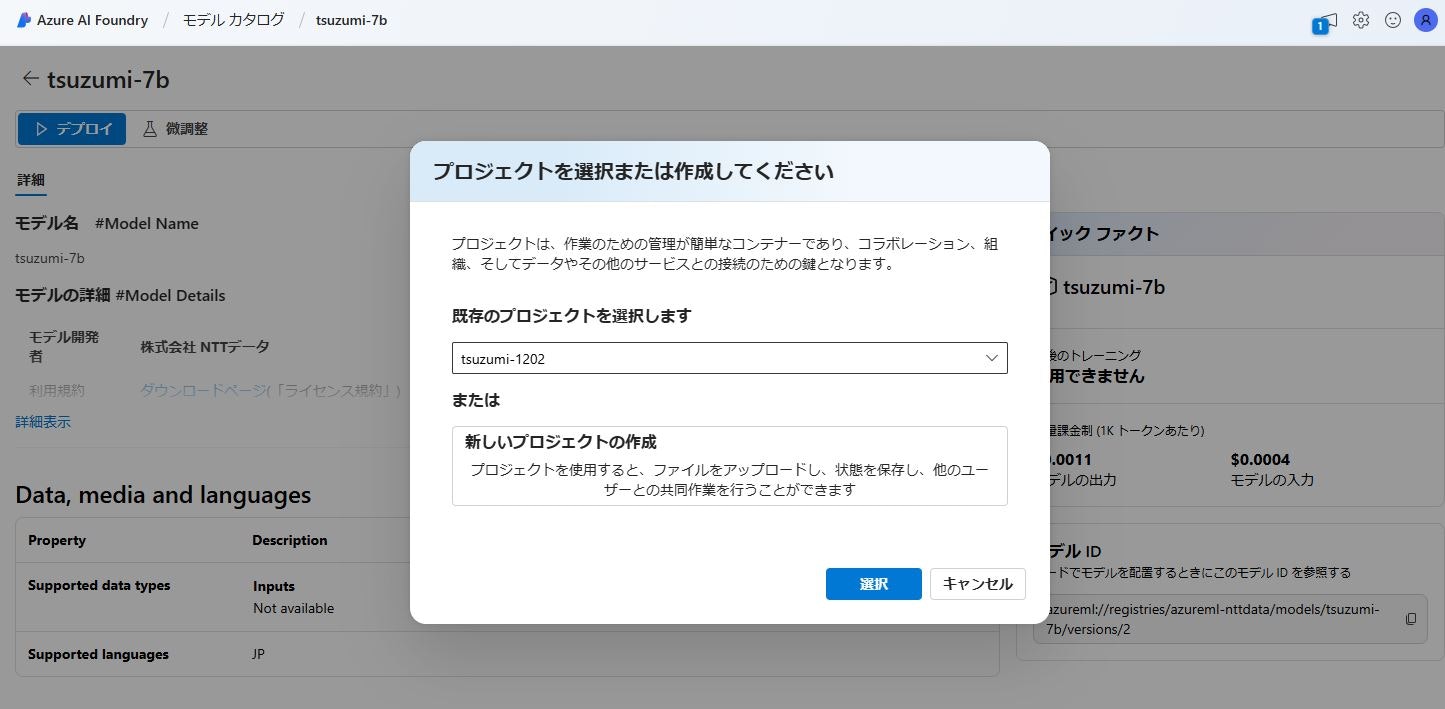Open the settings gear icon
This screenshot has width=1445, height=709.
point(1361,20)
